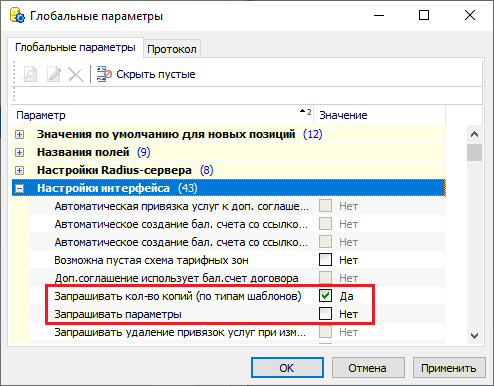Select row 'Автоматическая привязка услуг к доп. соглаше…'

click(x=237, y=206)
